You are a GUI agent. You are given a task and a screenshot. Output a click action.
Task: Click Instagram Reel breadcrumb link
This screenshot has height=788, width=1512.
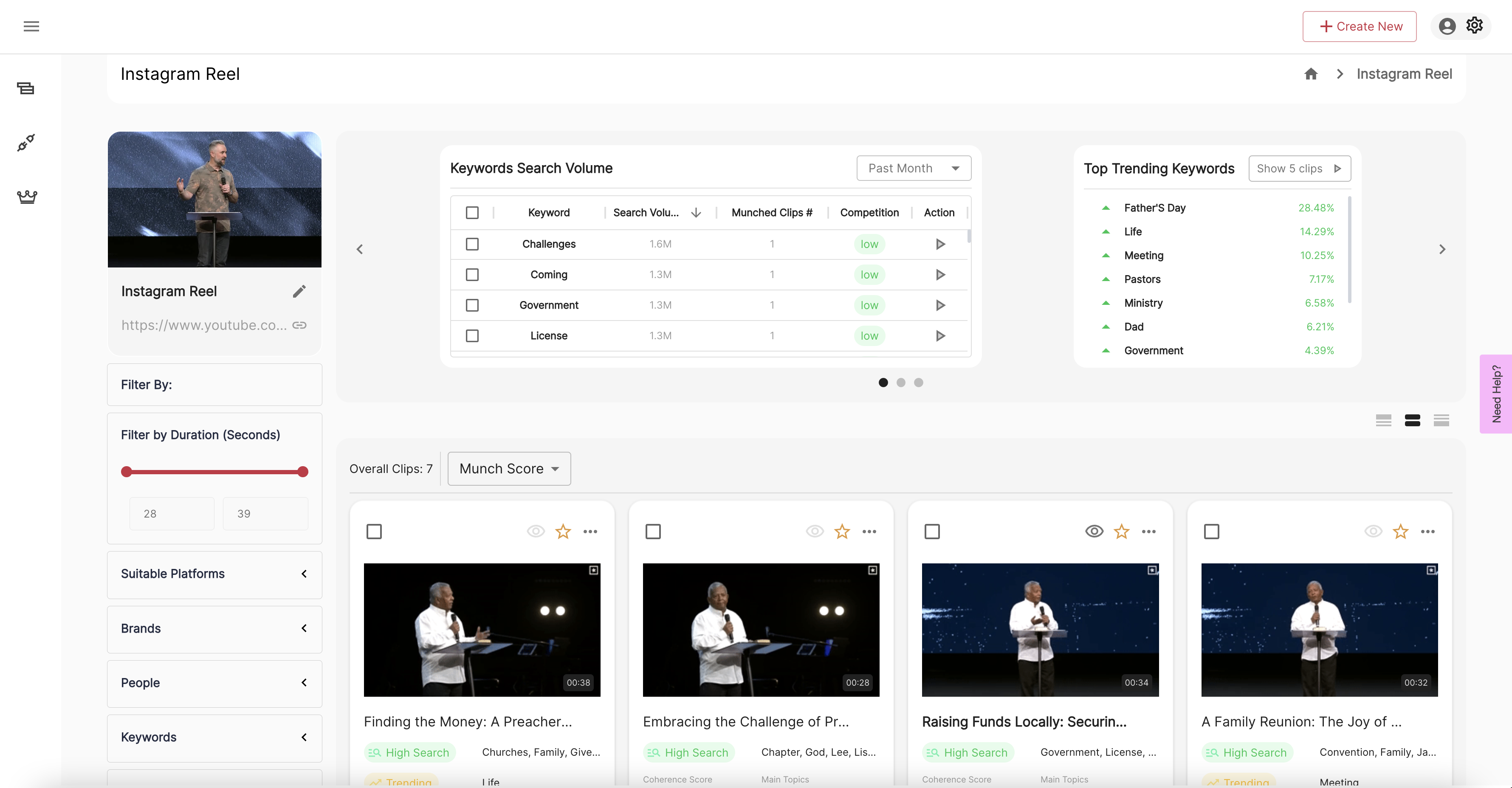point(1404,74)
